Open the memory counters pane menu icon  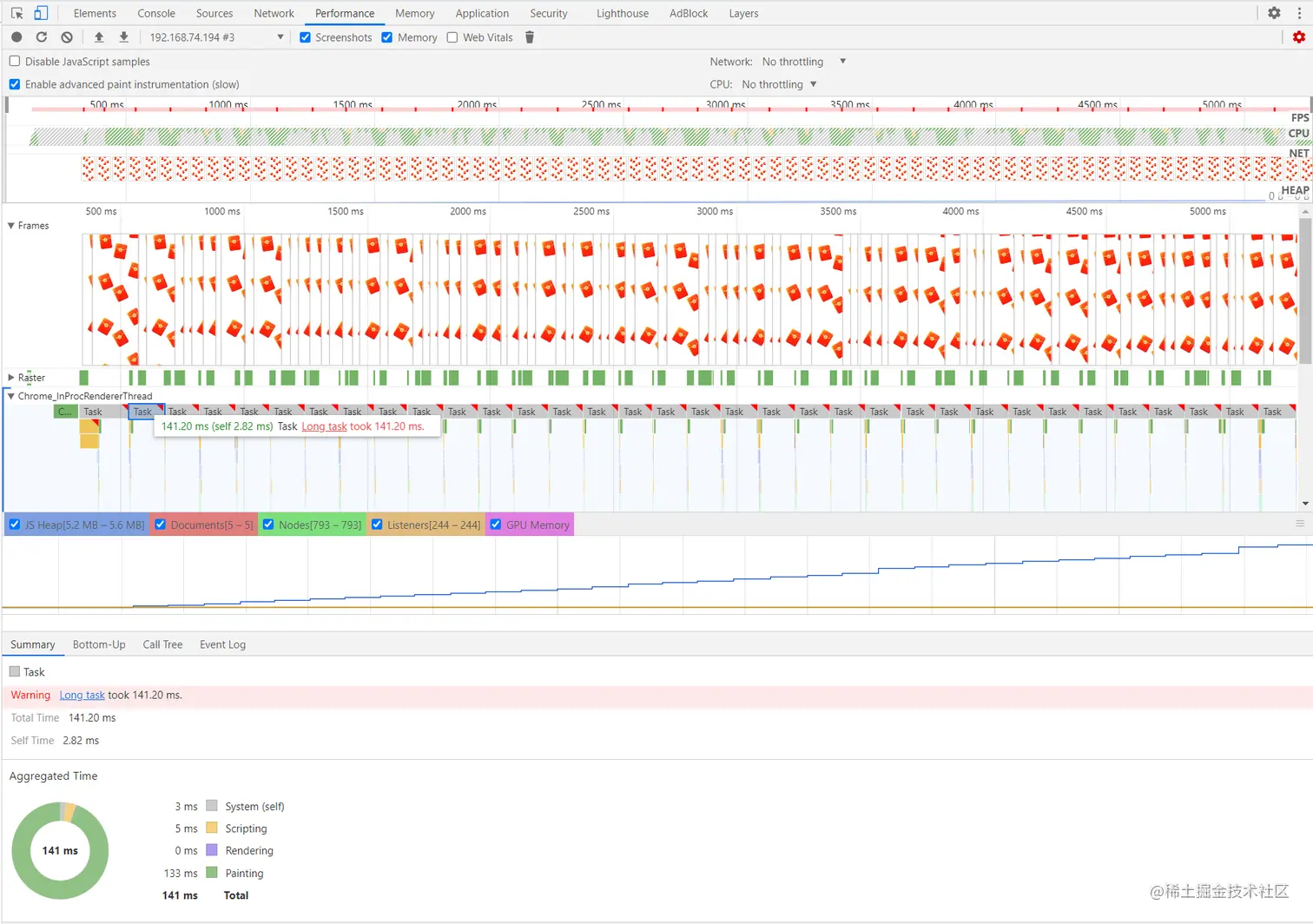[x=1300, y=524]
